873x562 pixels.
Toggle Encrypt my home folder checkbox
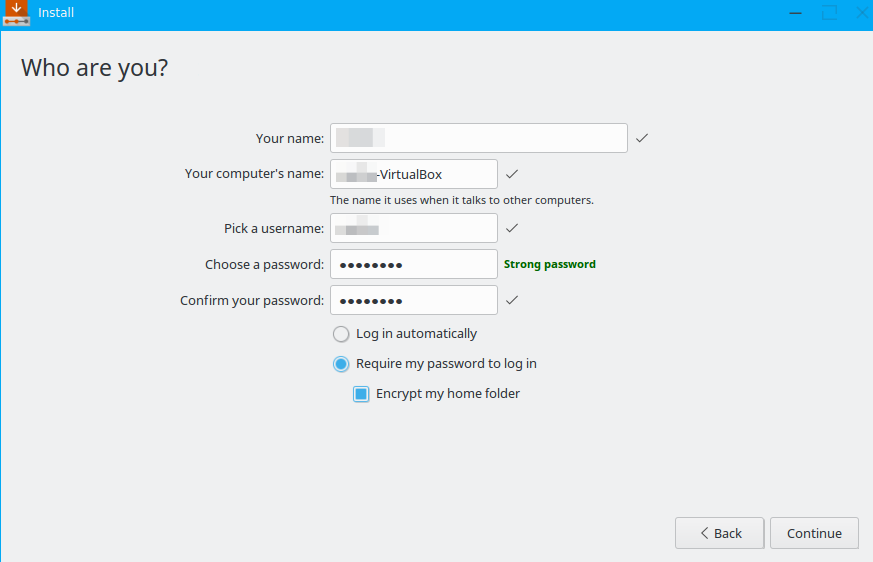pyautogui.click(x=361, y=394)
